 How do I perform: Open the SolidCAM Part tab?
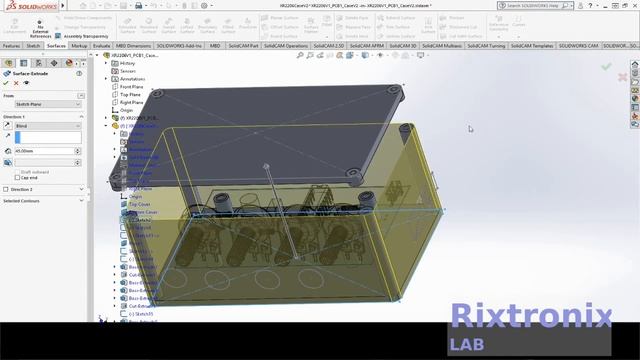click(243, 46)
